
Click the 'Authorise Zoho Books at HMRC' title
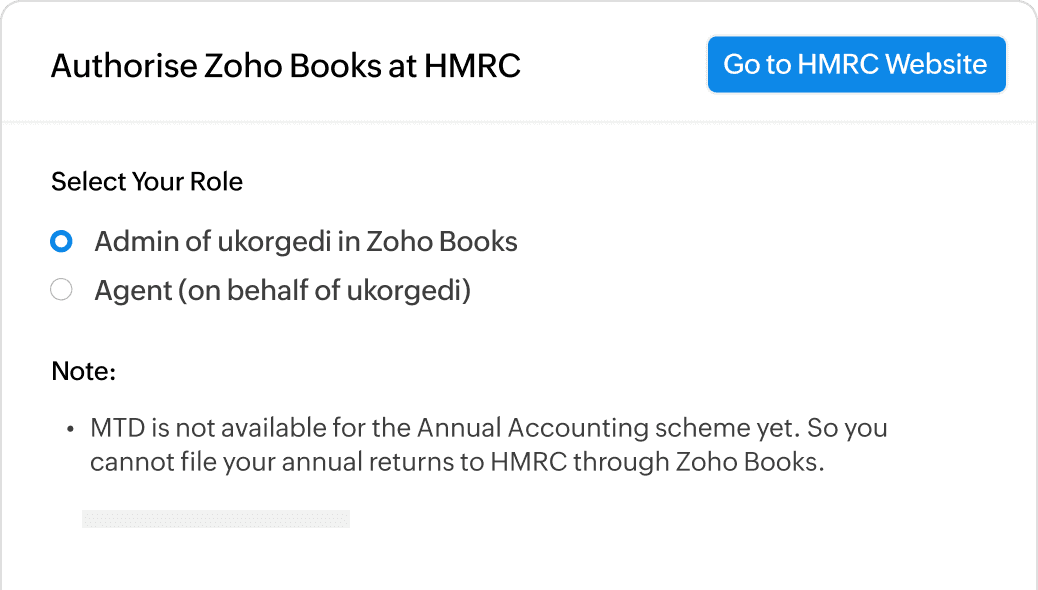285,66
